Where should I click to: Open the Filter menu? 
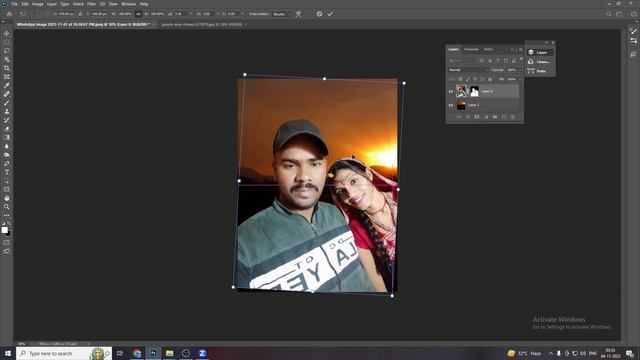click(x=91, y=4)
